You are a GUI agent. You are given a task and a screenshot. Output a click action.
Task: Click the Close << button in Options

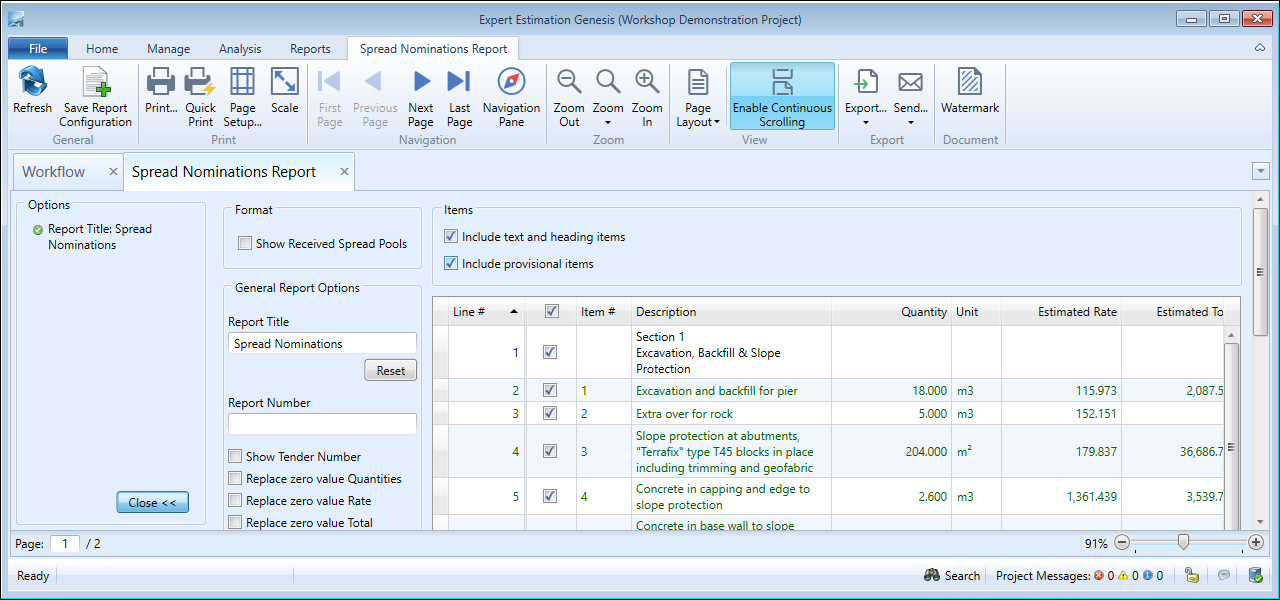(x=152, y=503)
